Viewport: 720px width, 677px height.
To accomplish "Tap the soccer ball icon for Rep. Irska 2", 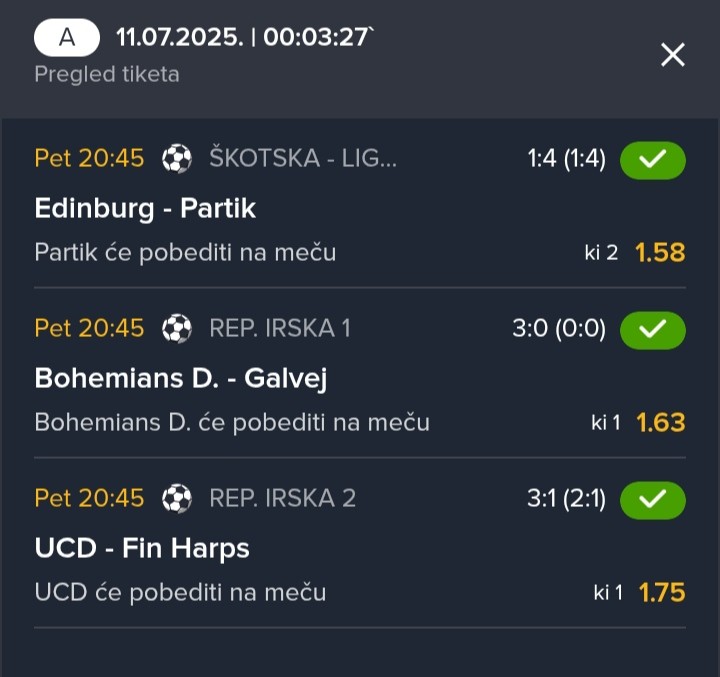I will [x=177, y=498].
